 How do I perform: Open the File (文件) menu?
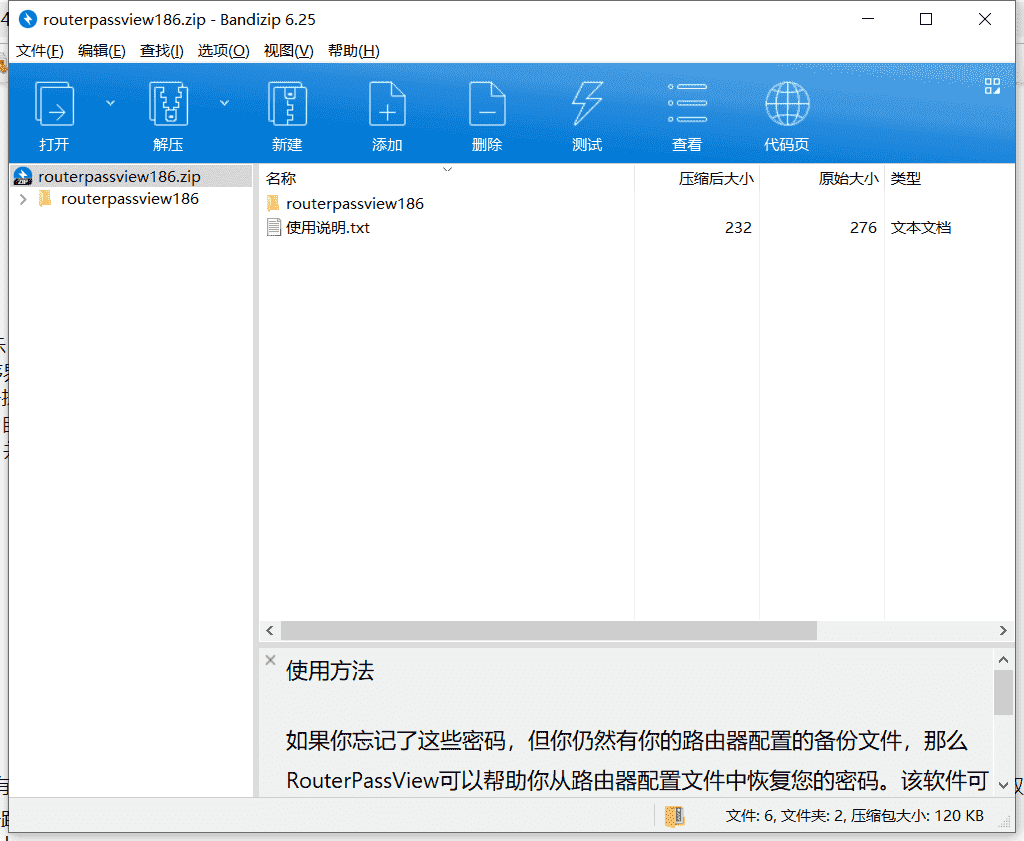39,51
